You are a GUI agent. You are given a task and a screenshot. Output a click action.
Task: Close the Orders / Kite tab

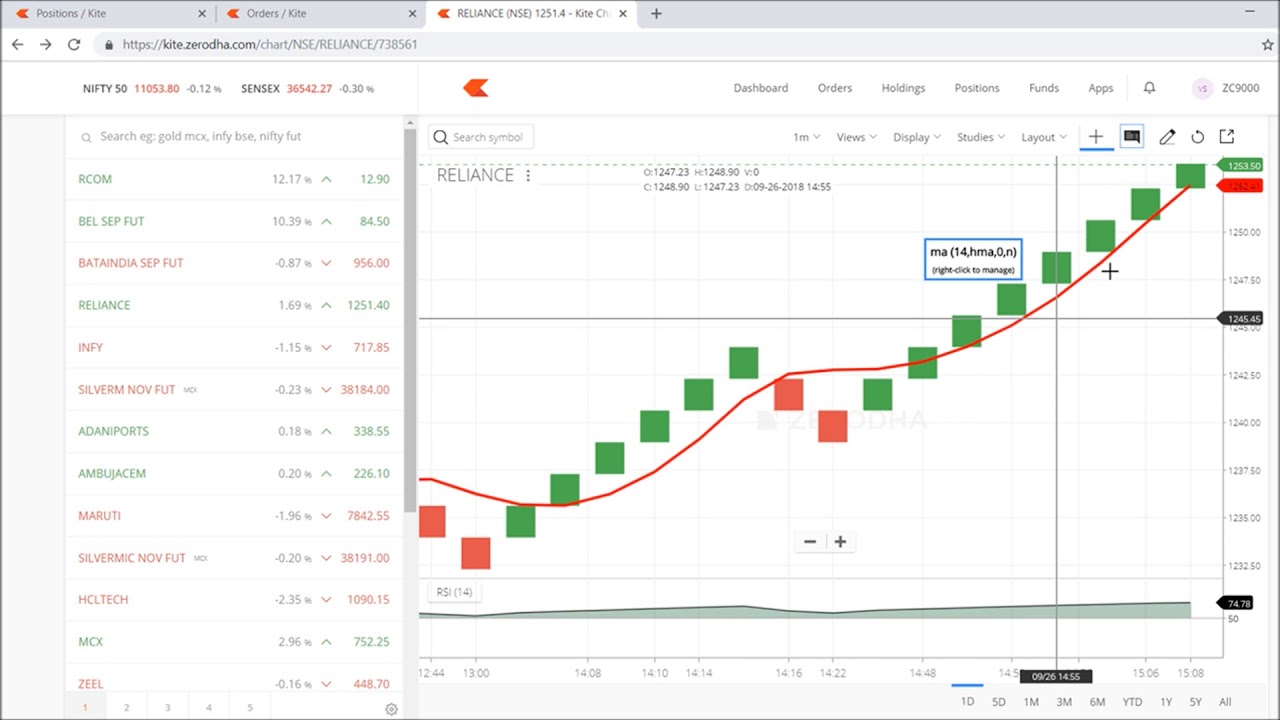coord(413,14)
